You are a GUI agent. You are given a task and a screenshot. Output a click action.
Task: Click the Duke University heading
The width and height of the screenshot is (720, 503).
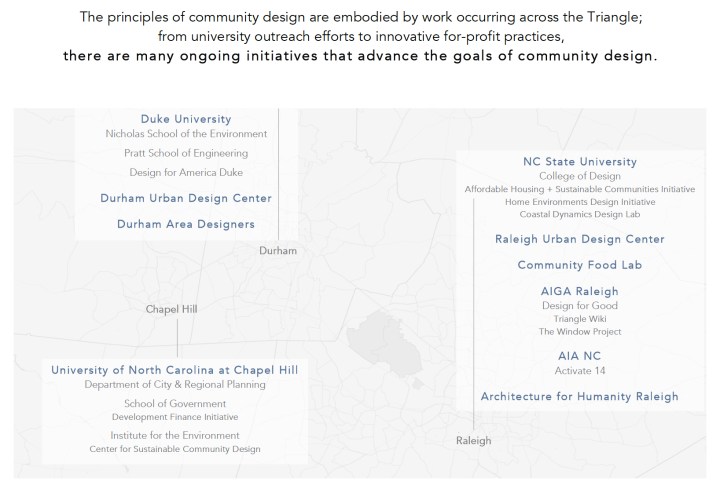(x=186, y=119)
